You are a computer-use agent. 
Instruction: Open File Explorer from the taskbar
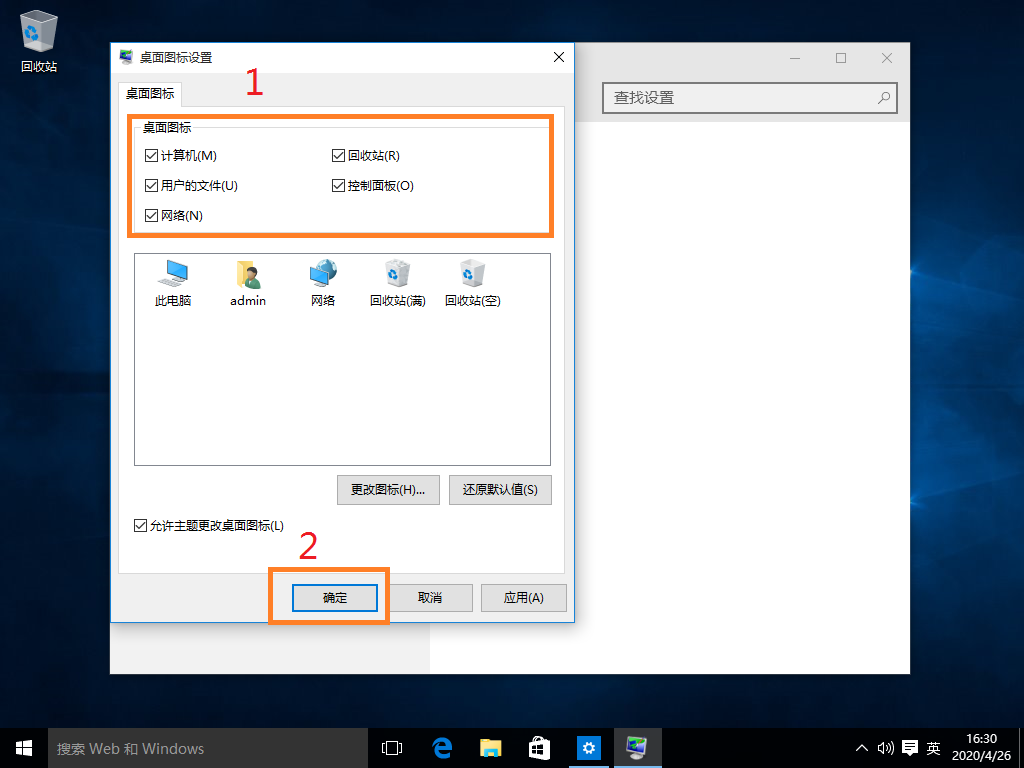pos(489,747)
